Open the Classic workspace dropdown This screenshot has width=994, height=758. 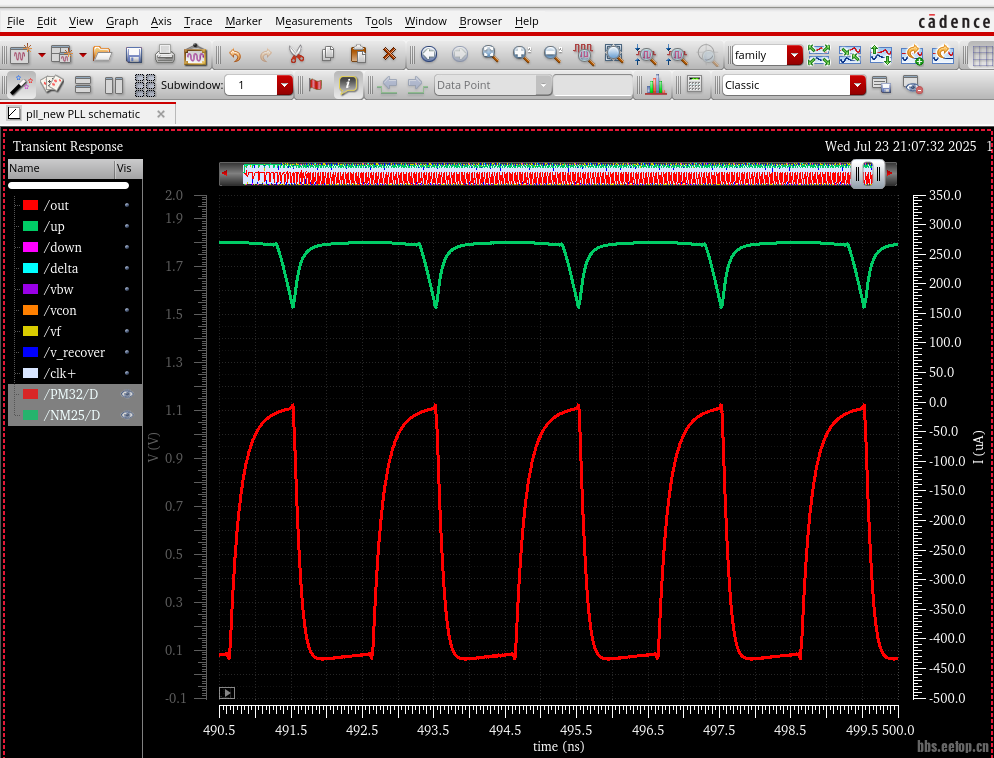click(858, 85)
